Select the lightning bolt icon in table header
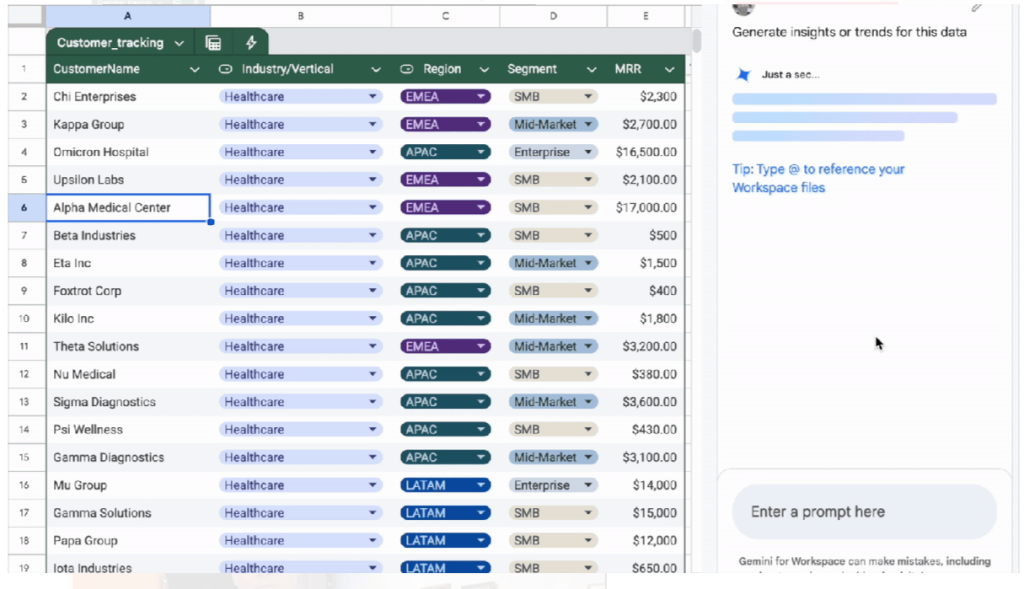Screen dimensions: 1024x589 coord(251,42)
